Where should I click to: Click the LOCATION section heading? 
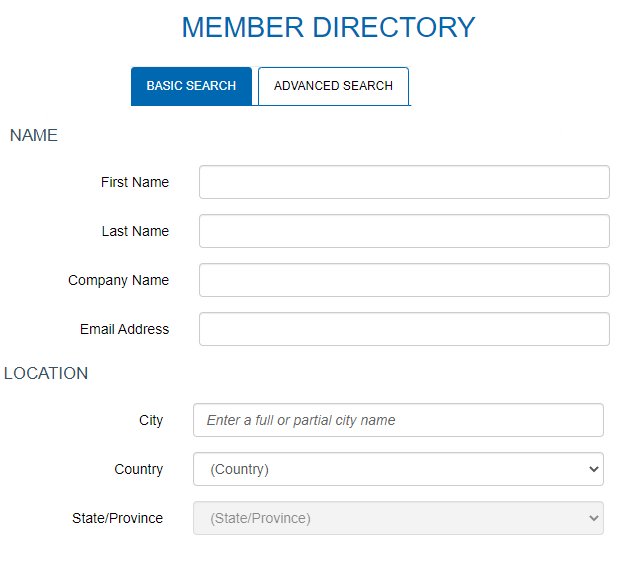click(46, 373)
